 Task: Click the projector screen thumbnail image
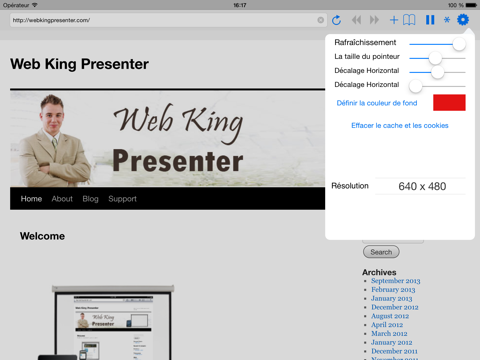click(113, 322)
